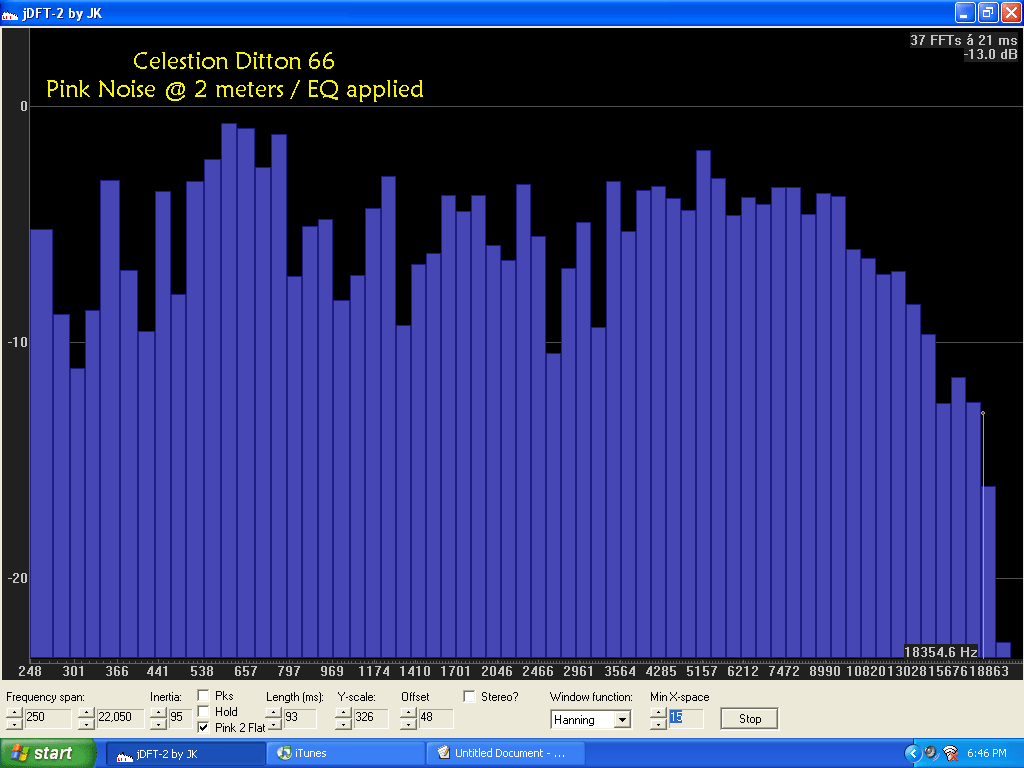Click the Offset field showing 48
The height and width of the screenshot is (768, 1024).
coord(435,718)
